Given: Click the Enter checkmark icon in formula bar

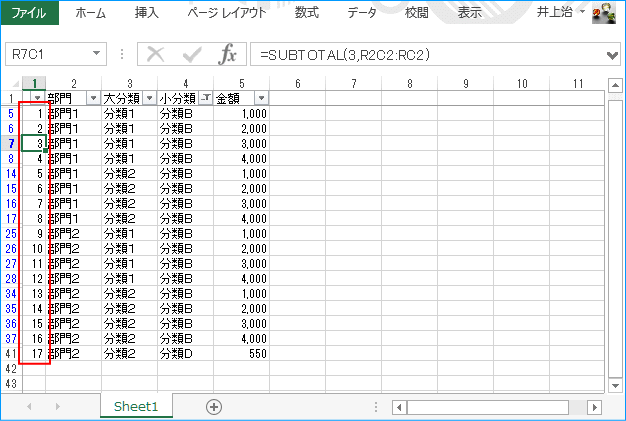Looking at the screenshot, I should [191, 54].
